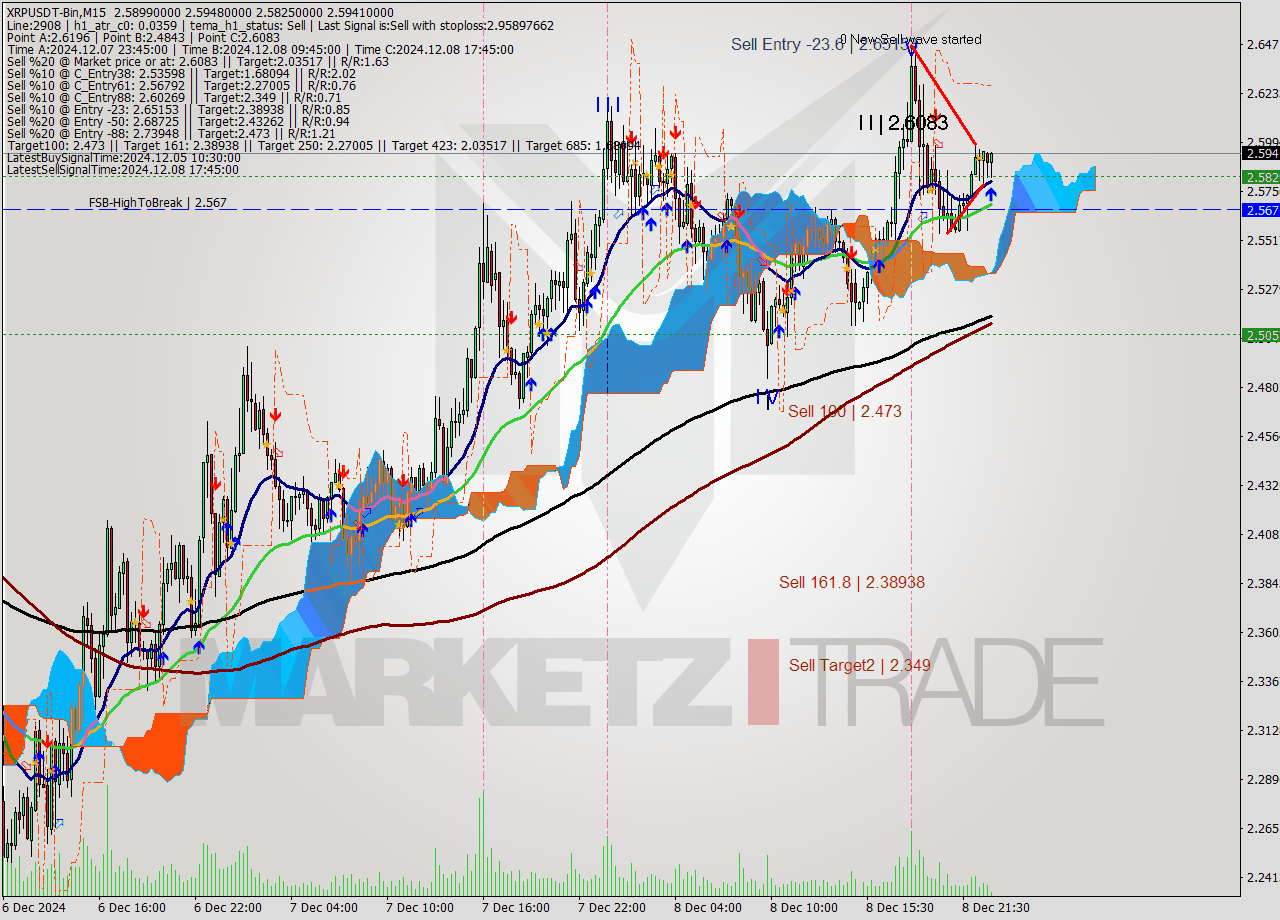Select the 'Sell %20 @ Entry -50' line
Image resolution: width=1280 pixels, height=920 pixels.
tap(178, 121)
